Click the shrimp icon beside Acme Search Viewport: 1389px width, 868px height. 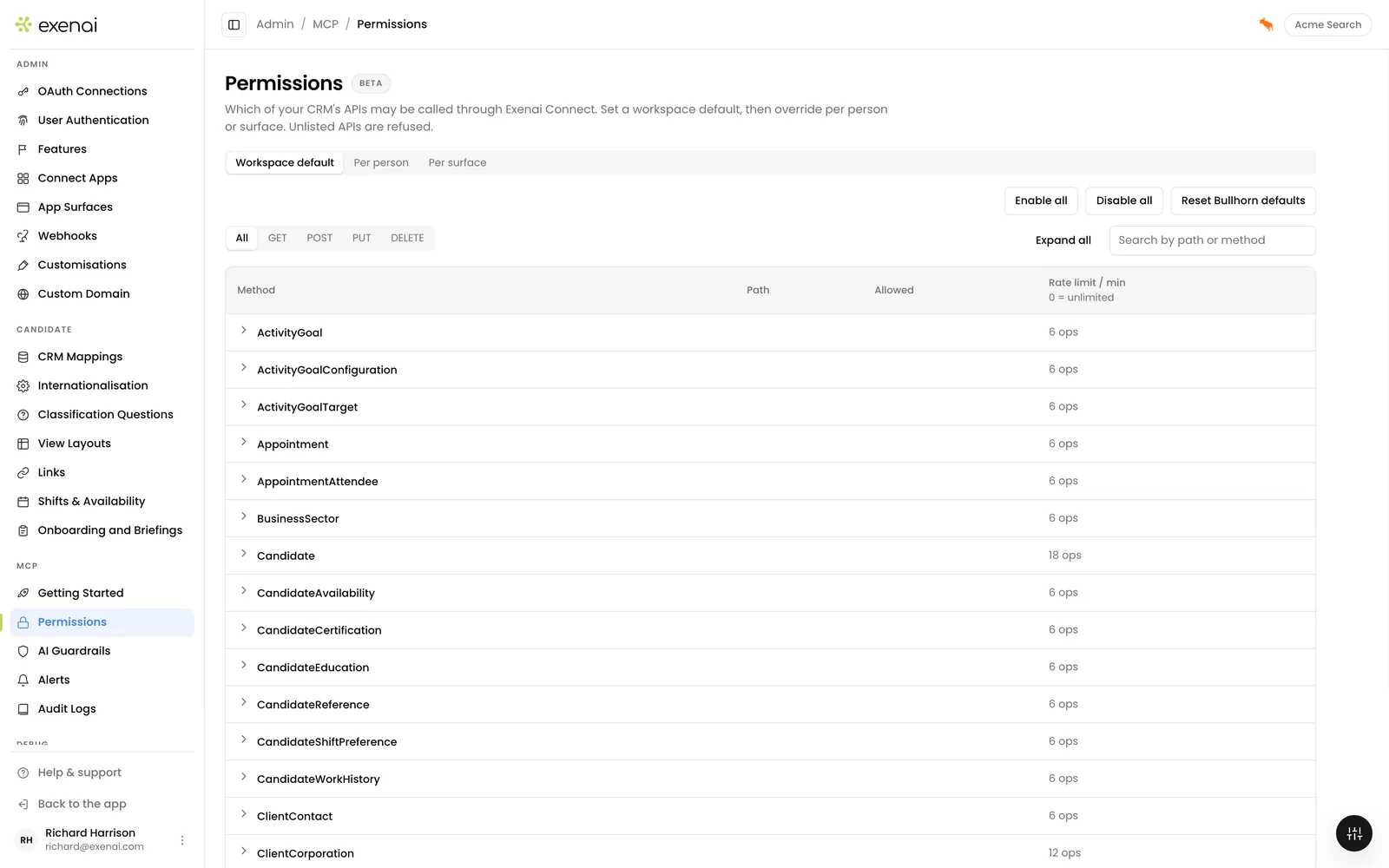(1266, 24)
